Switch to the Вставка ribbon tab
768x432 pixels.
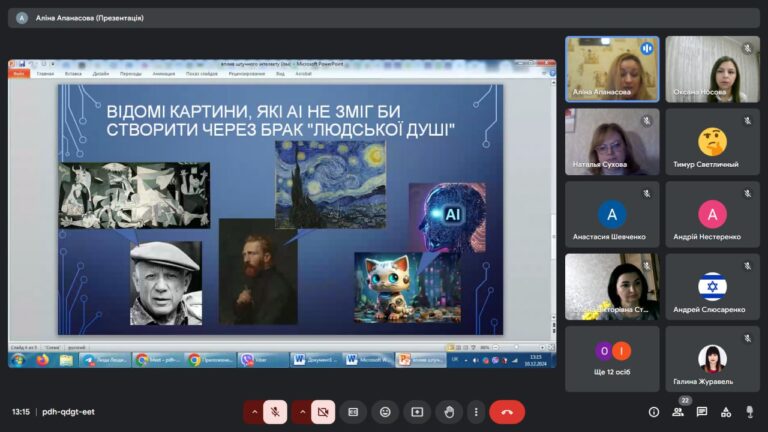pyautogui.click(x=73, y=73)
